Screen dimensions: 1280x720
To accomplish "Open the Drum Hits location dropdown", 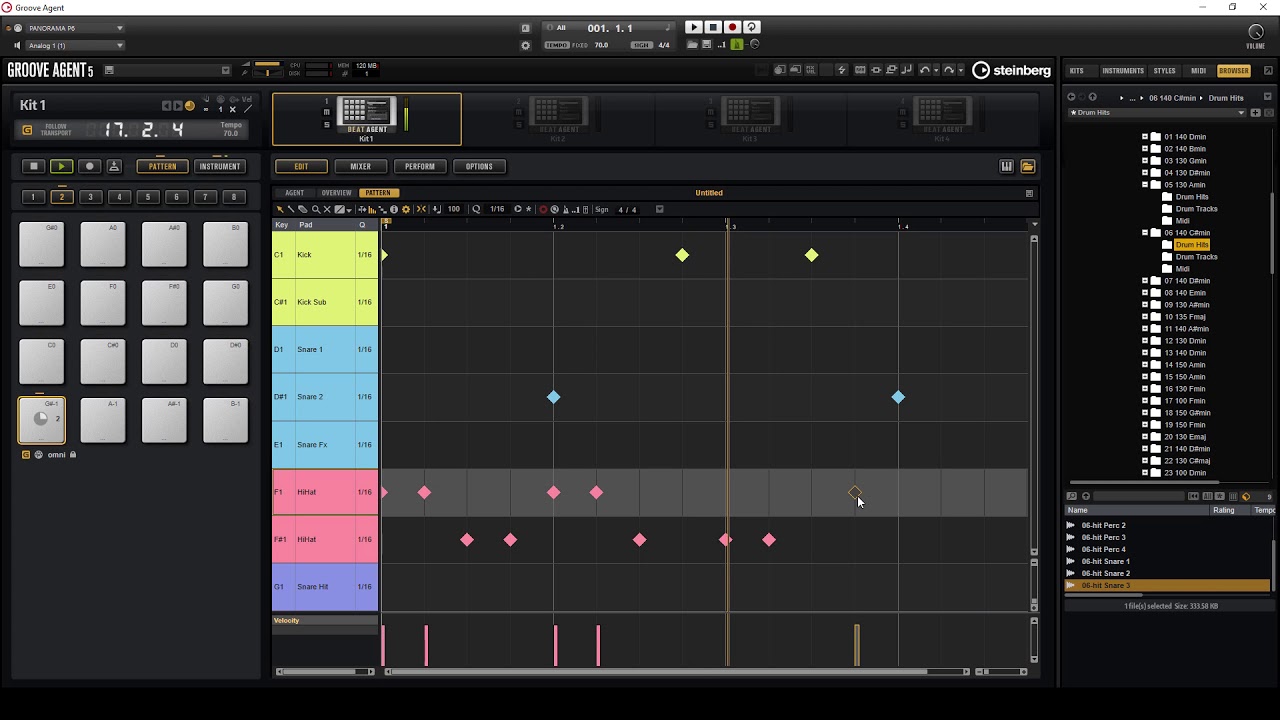I will pos(1157,113).
